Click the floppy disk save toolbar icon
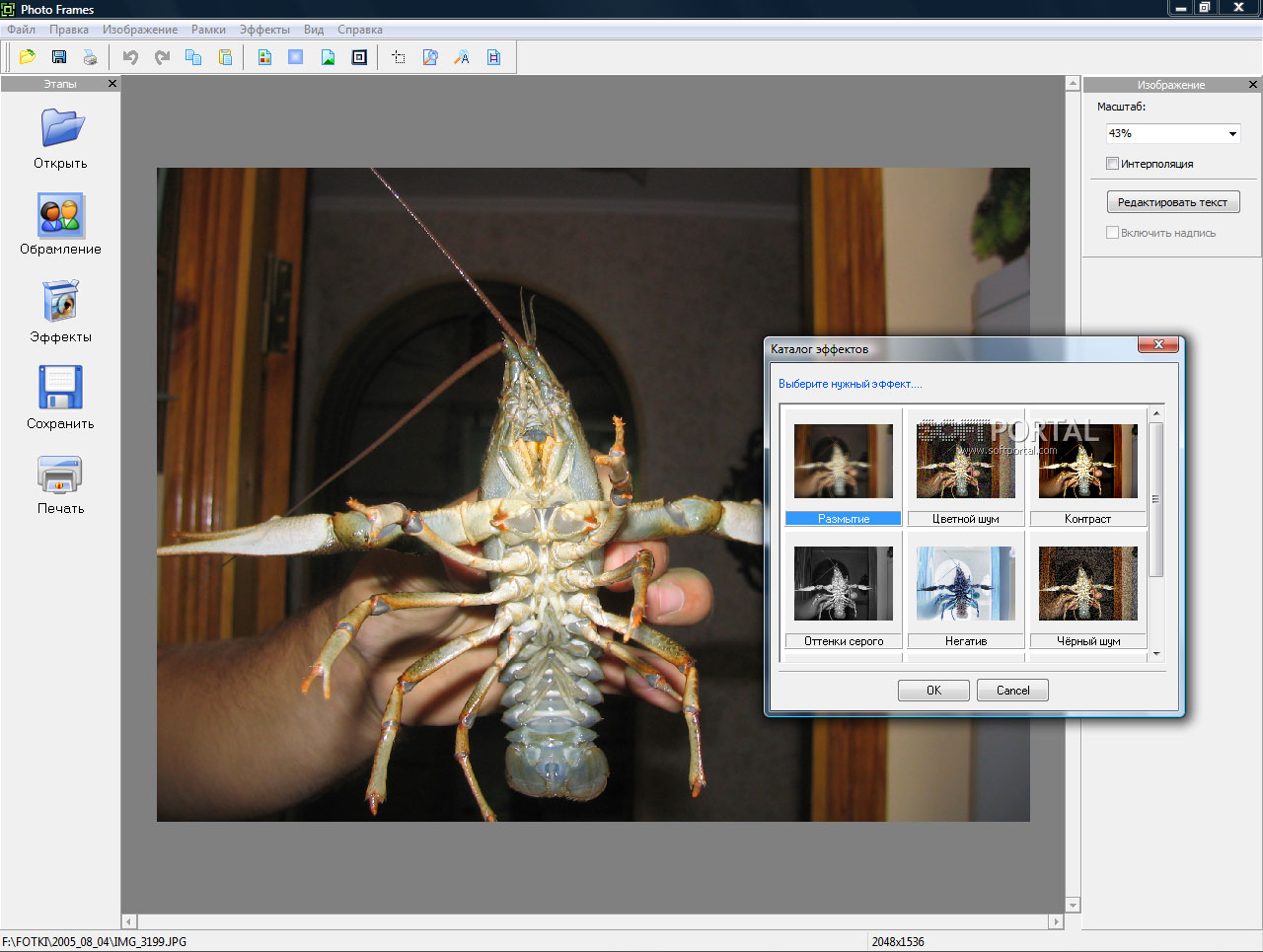The image size is (1263, 952). tap(59, 57)
